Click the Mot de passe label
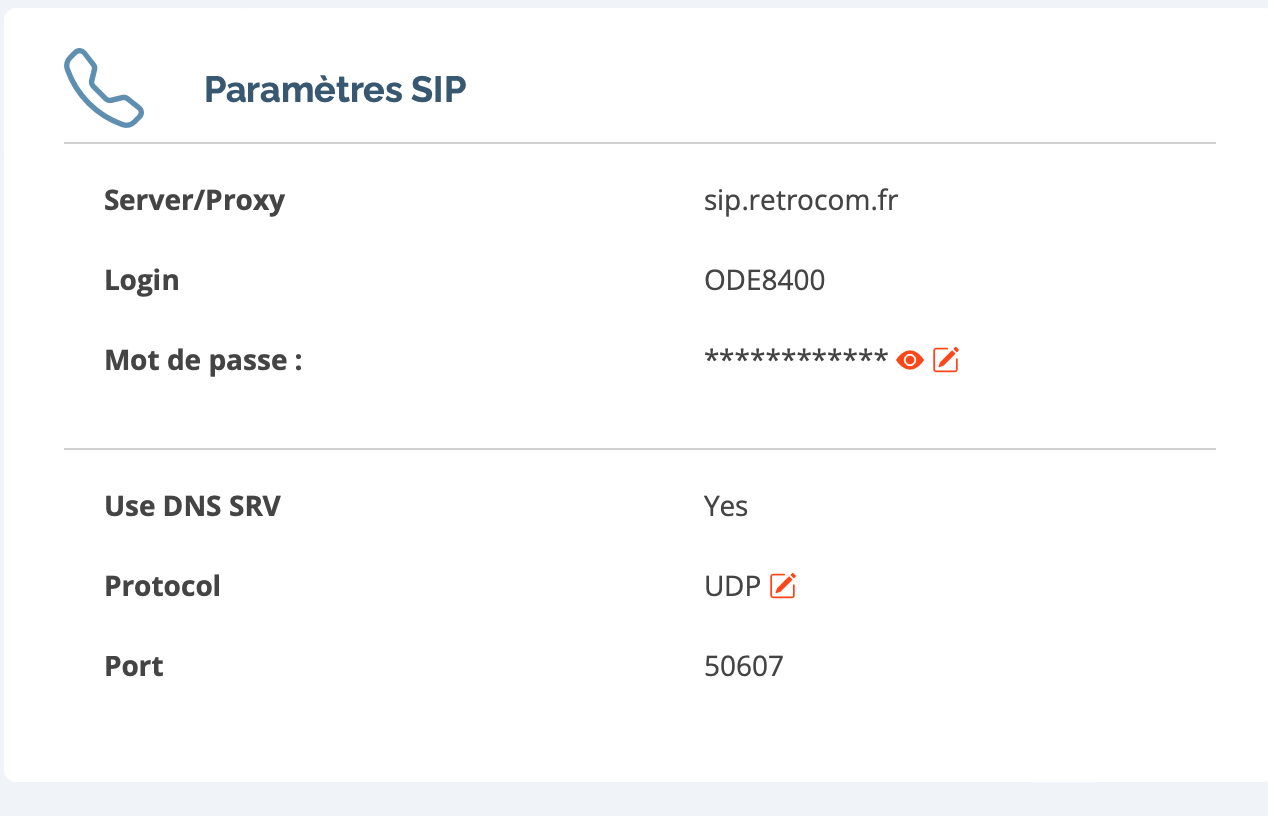This screenshot has width=1268, height=816. [x=203, y=360]
